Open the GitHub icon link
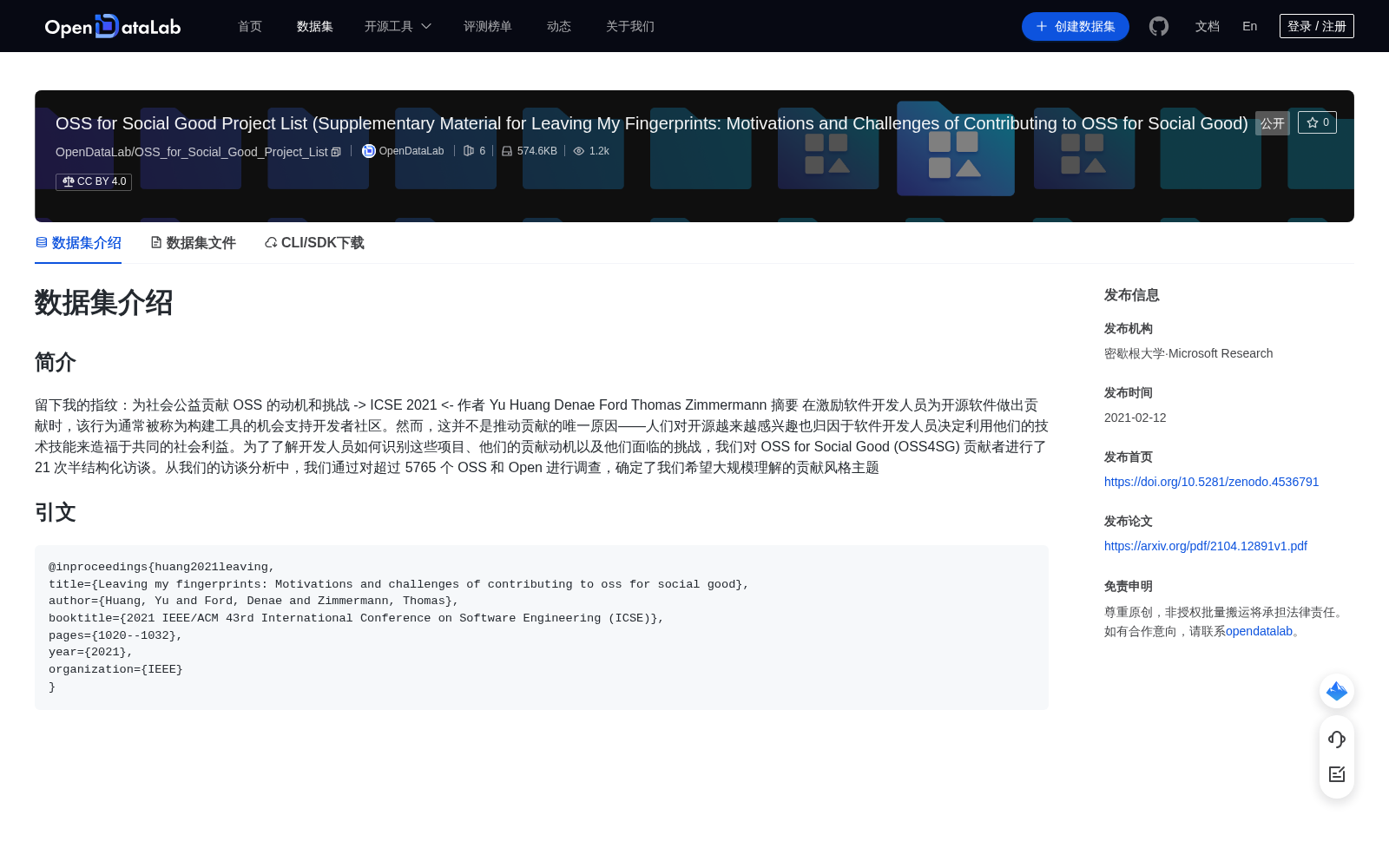The height and width of the screenshot is (868, 1389). (1159, 26)
